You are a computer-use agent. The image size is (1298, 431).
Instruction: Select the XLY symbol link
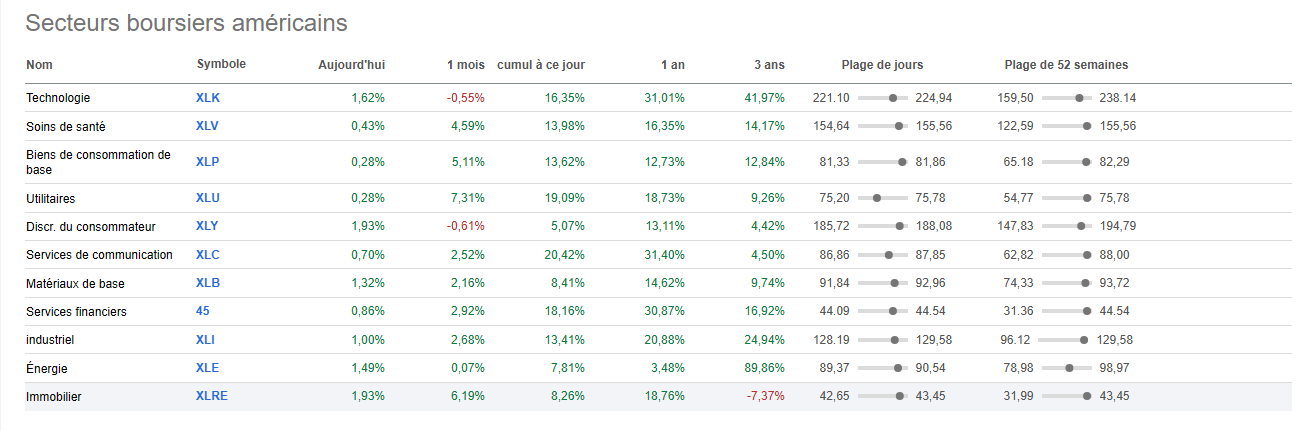[x=207, y=227]
